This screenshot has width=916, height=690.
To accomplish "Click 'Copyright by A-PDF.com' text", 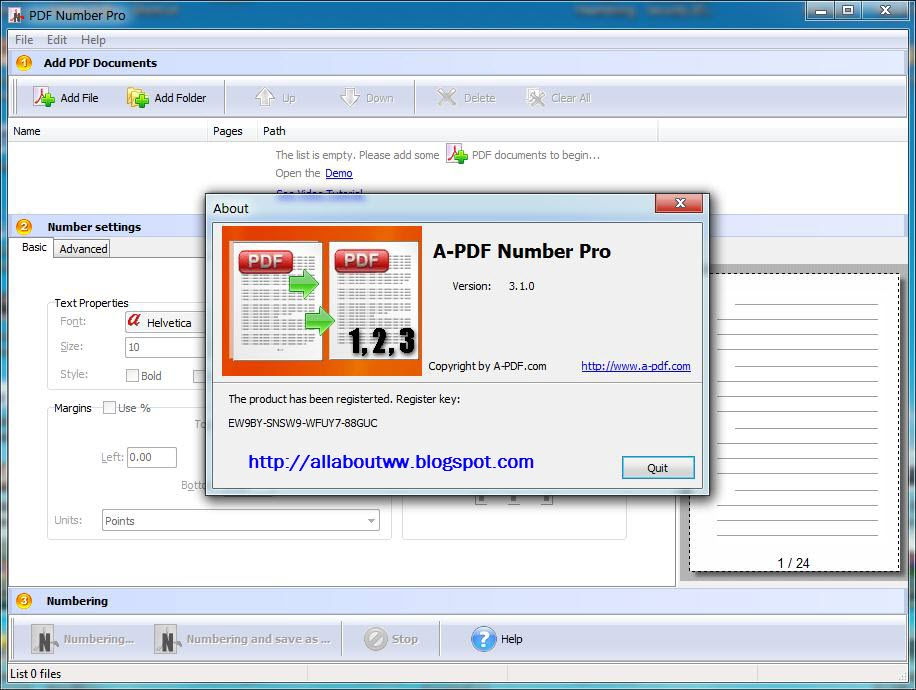I will pos(487,366).
